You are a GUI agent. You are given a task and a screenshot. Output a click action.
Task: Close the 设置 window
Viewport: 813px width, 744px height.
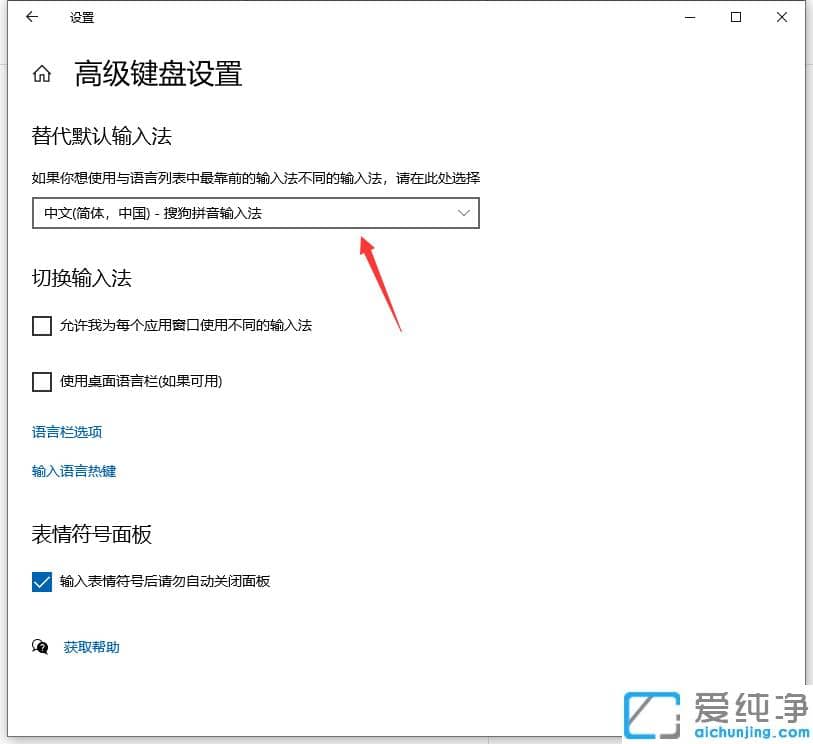781,17
